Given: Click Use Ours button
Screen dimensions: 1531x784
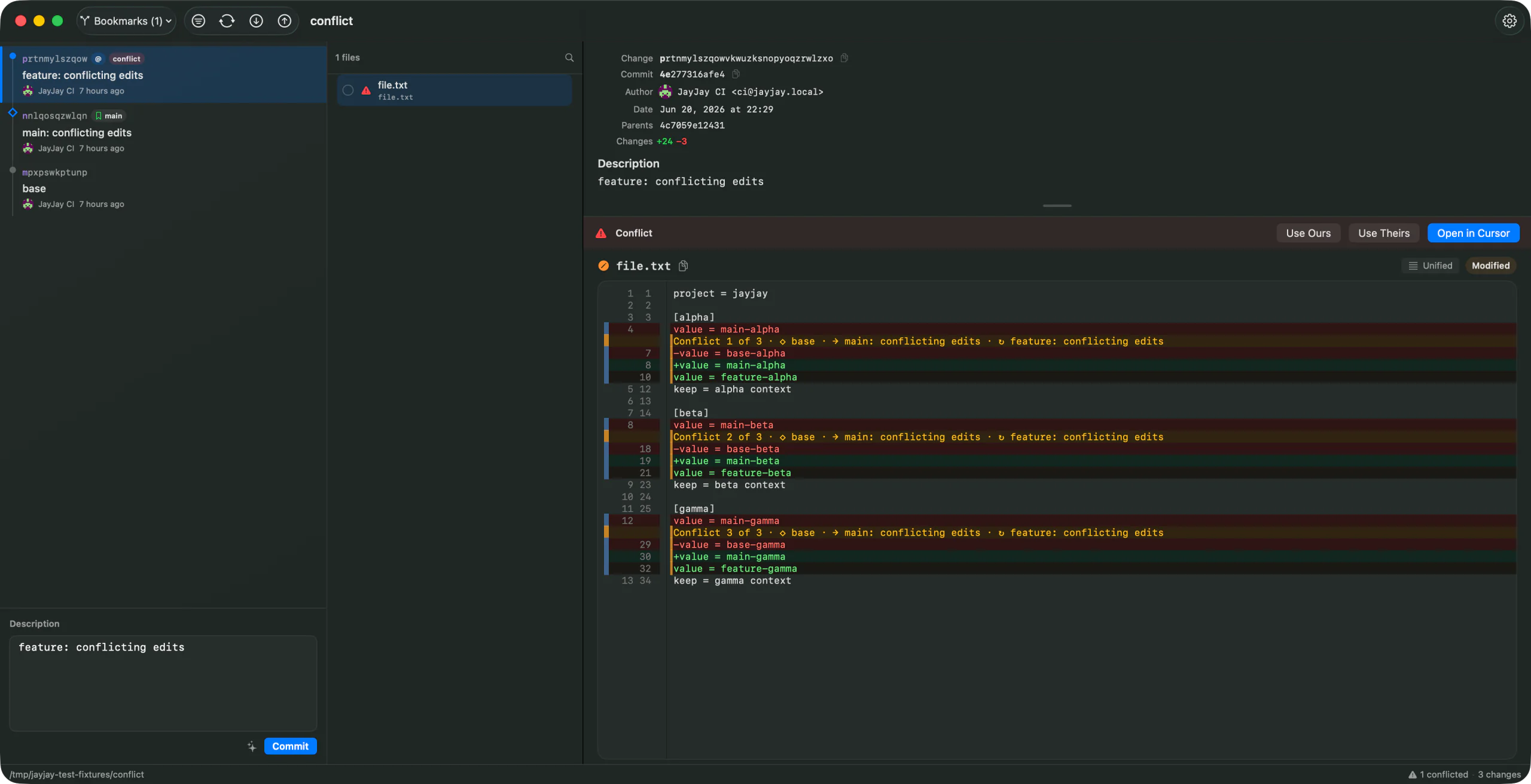Looking at the screenshot, I should (x=1309, y=233).
